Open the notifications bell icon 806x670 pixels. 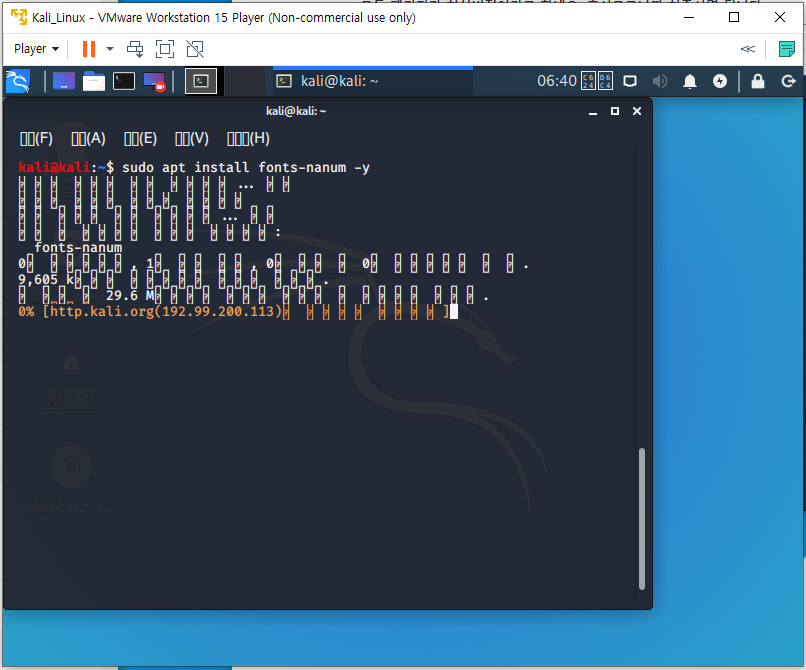pos(690,81)
